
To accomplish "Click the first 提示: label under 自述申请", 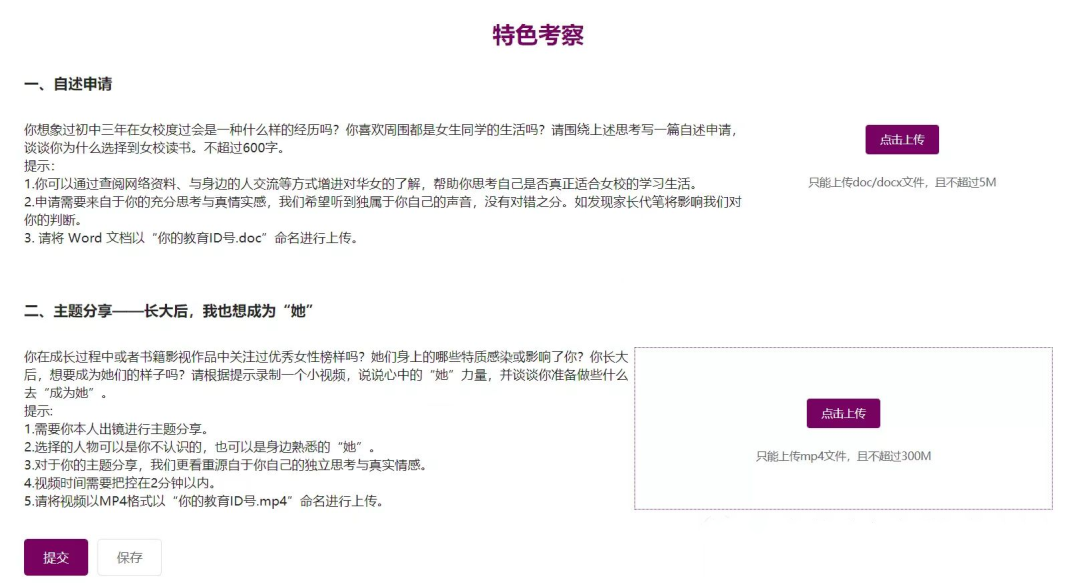I will (39, 166).
